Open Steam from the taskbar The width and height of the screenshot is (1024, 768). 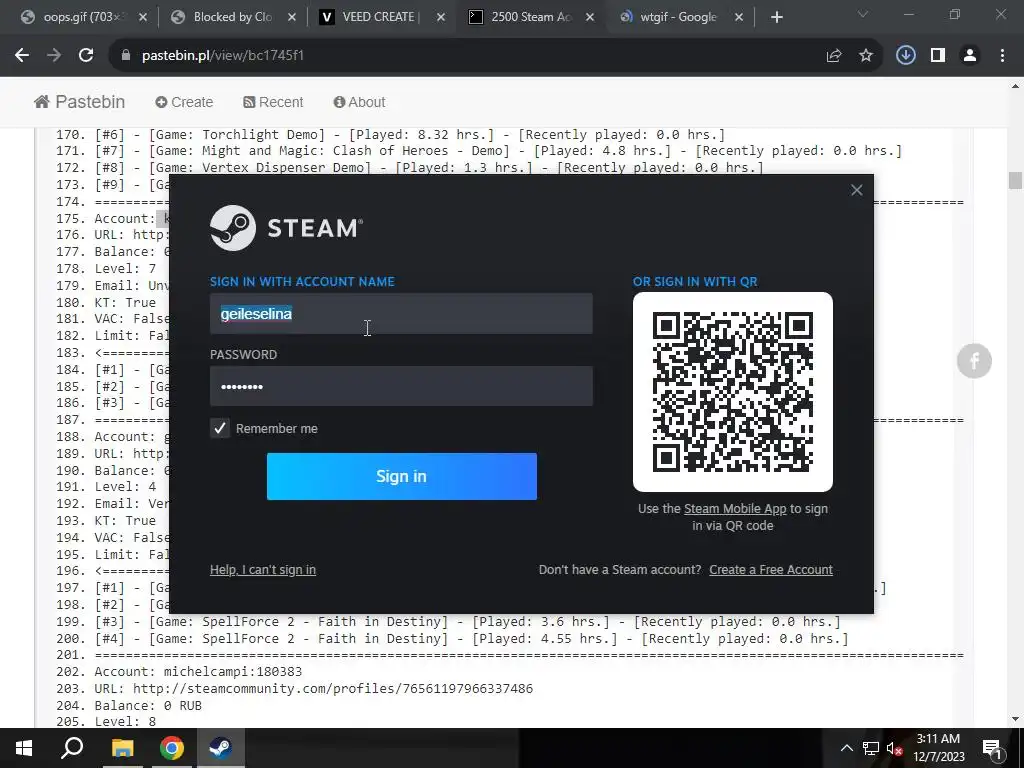pos(221,748)
